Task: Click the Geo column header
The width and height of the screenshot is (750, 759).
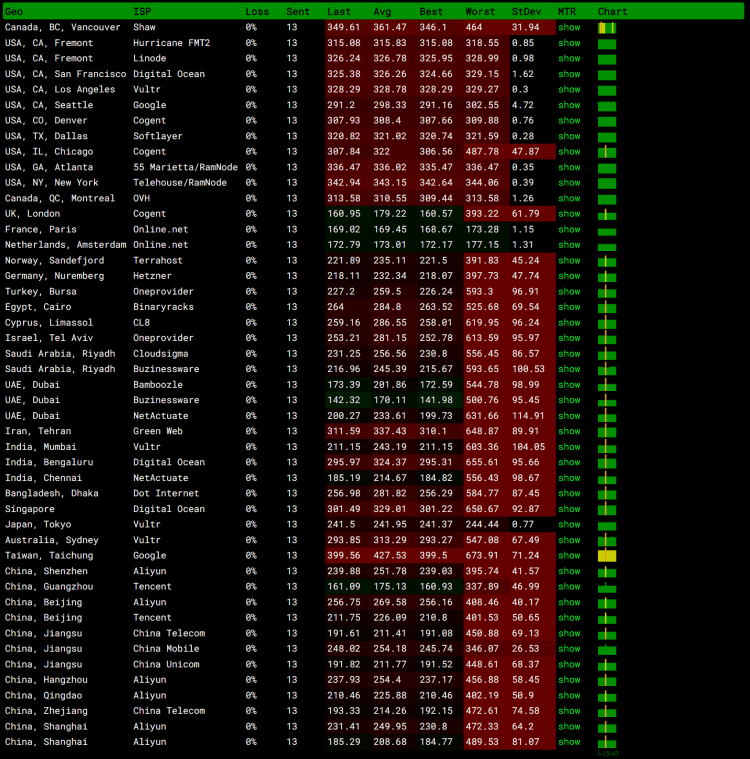Action: pos(14,12)
